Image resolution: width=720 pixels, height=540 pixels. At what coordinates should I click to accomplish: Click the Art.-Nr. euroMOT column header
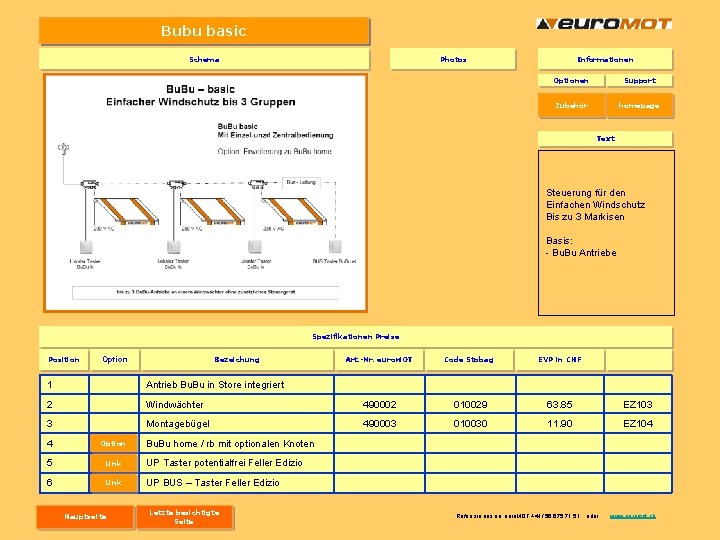point(379,360)
